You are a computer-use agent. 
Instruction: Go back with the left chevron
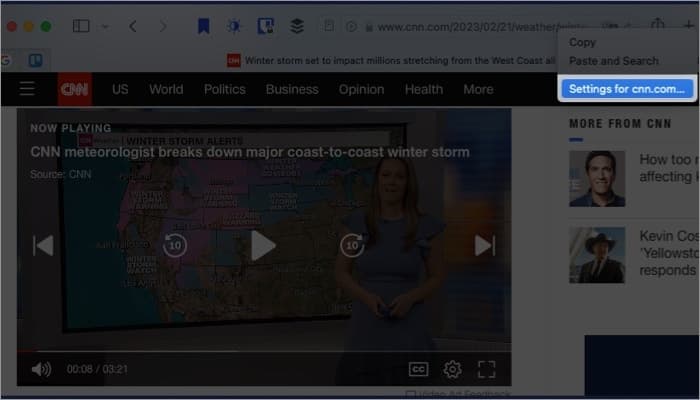[x=133, y=27]
